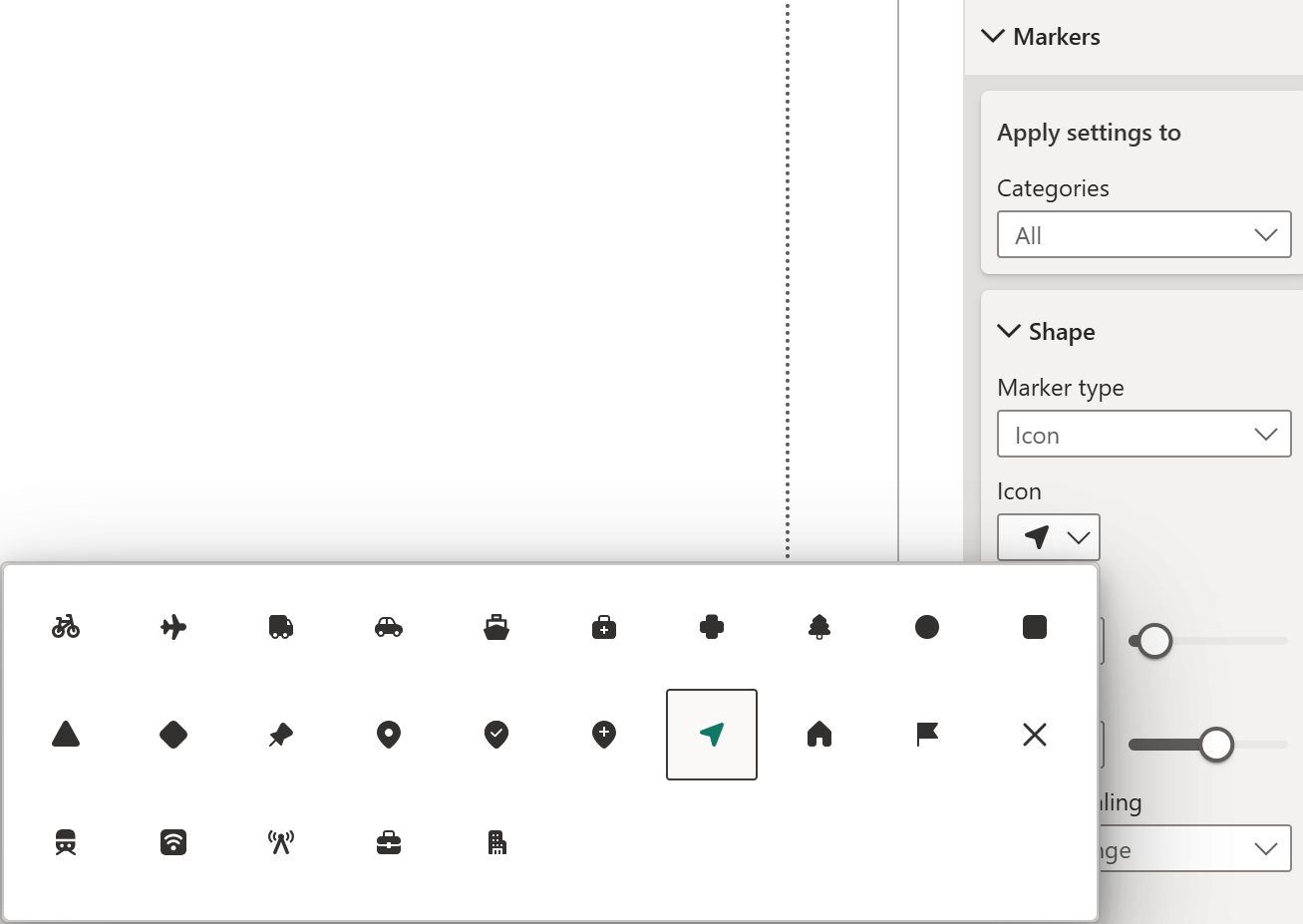
Task: Pick the Wi-Fi signal icon
Action: pos(173,842)
